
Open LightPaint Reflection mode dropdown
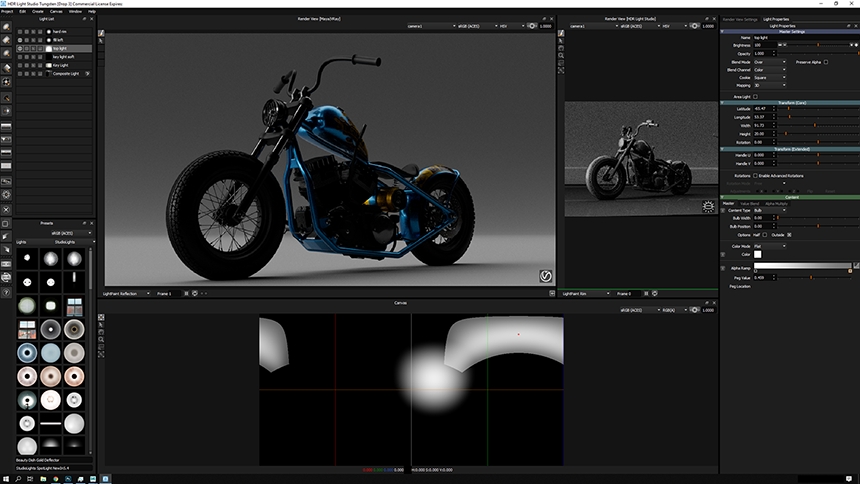[126, 294]
